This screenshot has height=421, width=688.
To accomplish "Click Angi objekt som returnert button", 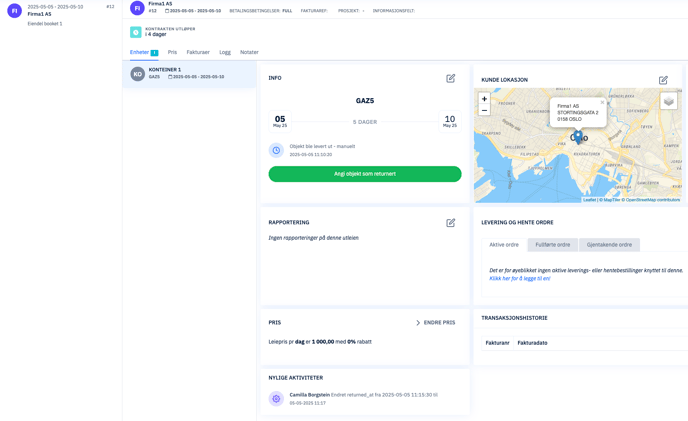I will point(365,174).
